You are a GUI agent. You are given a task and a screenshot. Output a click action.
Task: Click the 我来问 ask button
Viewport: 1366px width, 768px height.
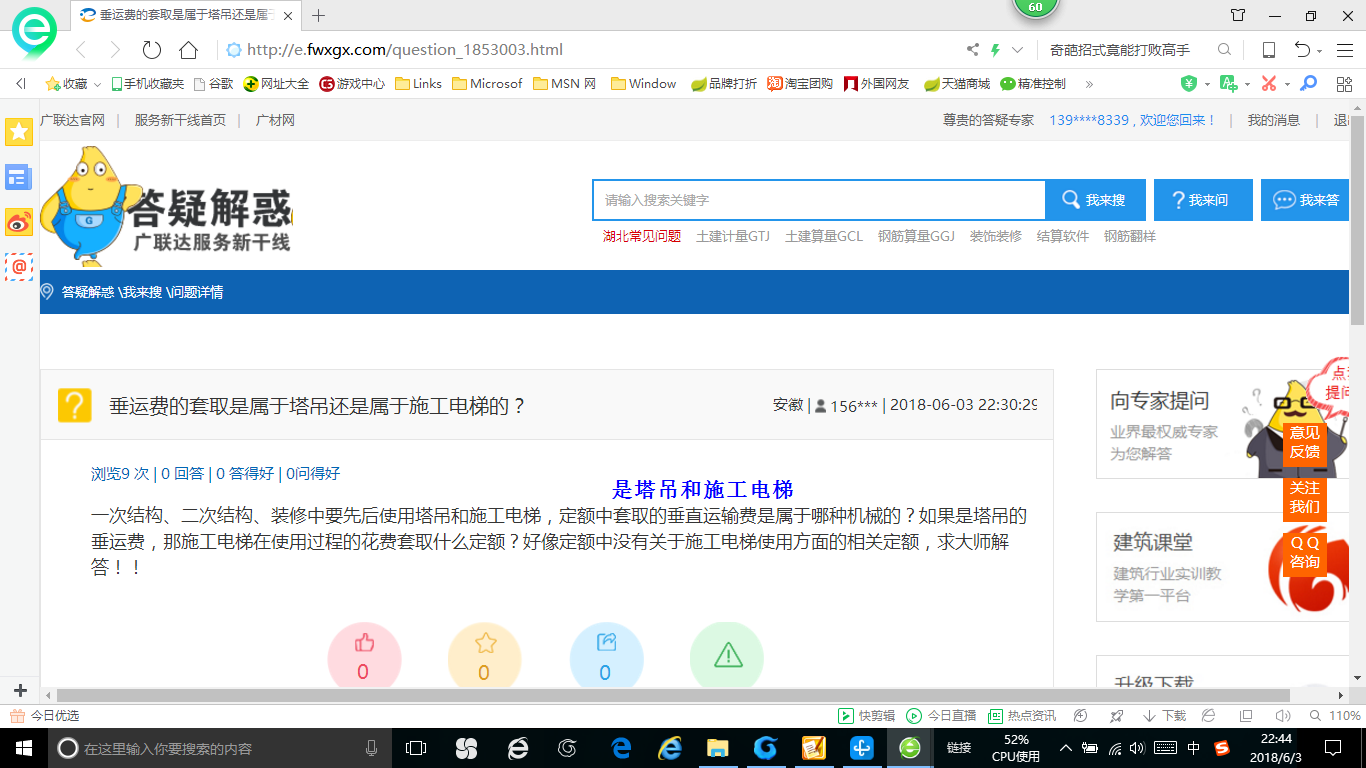[1204, 200]
